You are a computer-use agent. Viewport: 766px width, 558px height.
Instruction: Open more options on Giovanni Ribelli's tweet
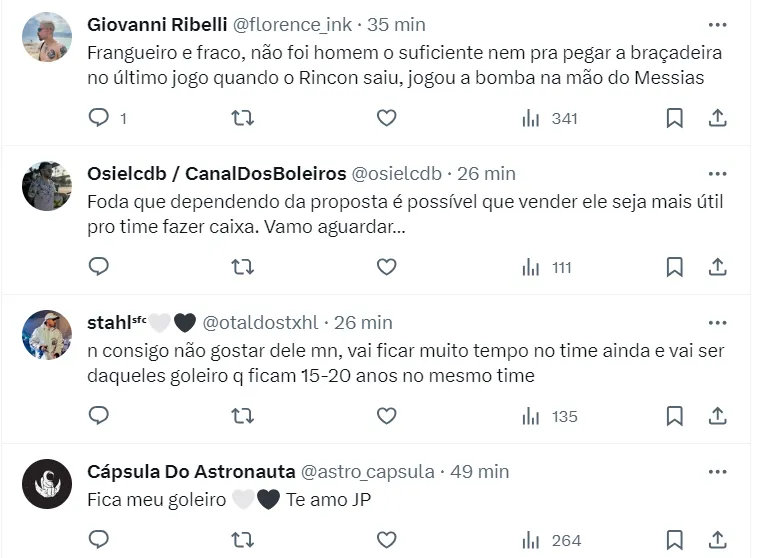click(x=717, y=24)
